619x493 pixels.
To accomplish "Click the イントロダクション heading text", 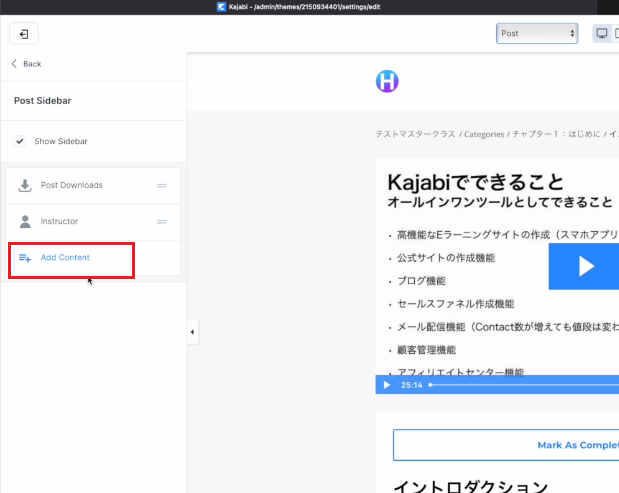I will [x=471, y=486].
